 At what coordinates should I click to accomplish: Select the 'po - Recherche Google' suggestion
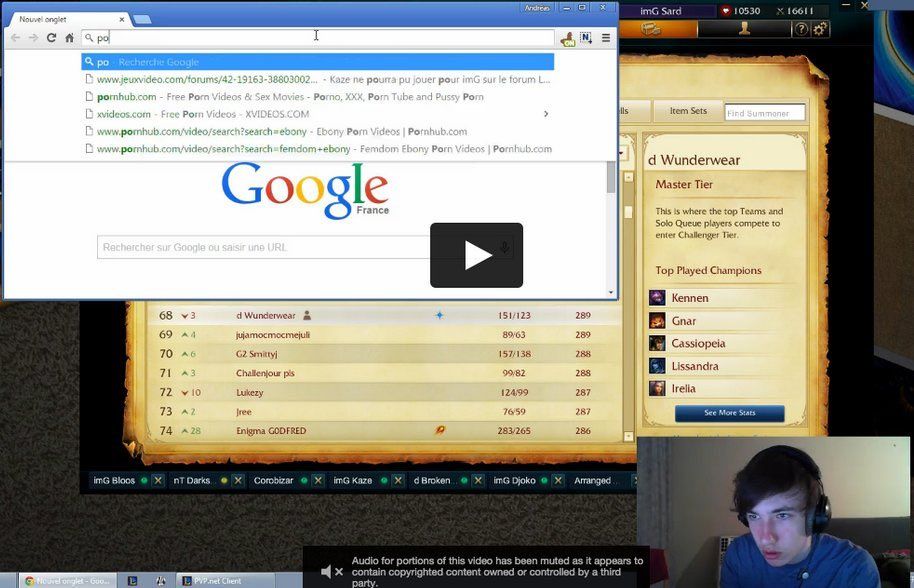pyautogui.click(x=318, y=62)
